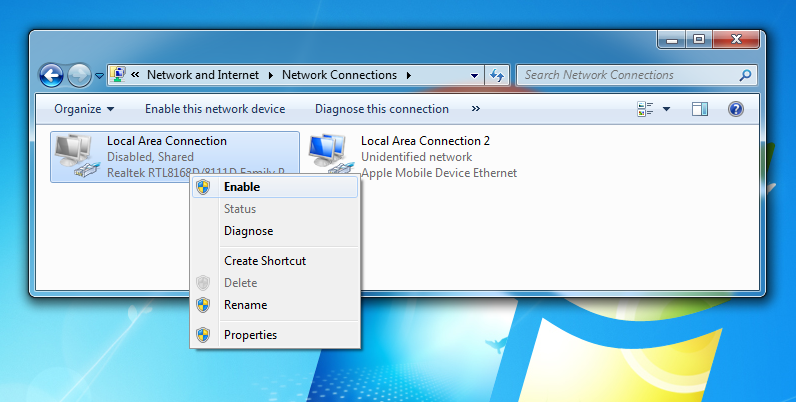Viewport: 796px width, 402px height.
Task: Click the network icon in address bar
Action: point(118,75)
